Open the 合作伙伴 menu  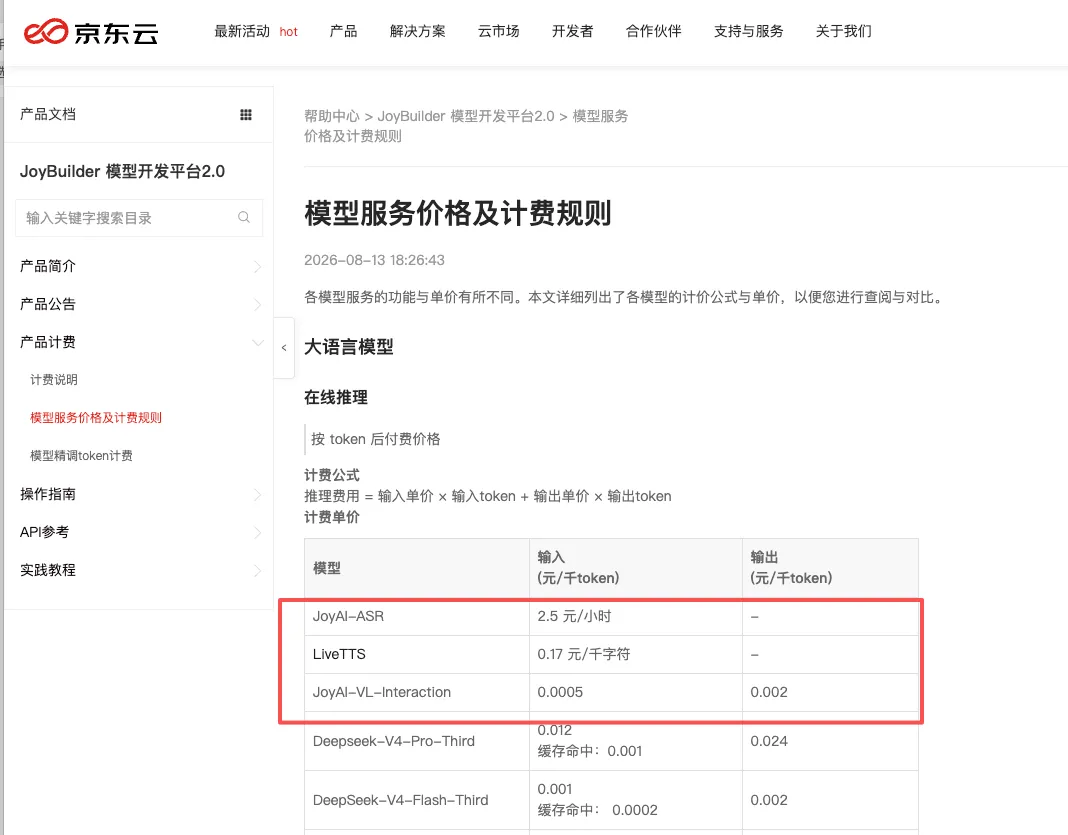point(653,31)
